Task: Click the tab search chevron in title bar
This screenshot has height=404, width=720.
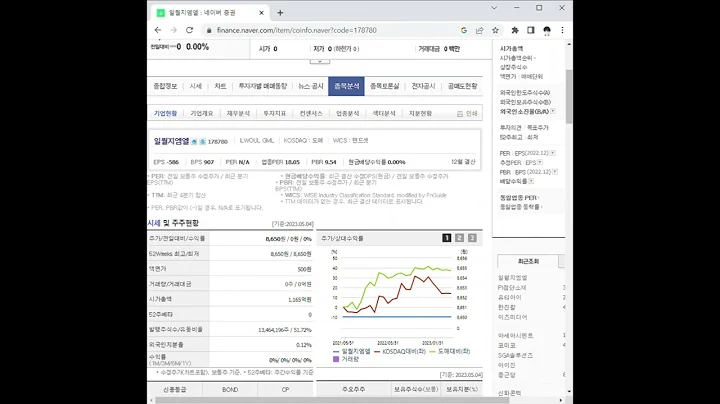Action: coord(494,8)
